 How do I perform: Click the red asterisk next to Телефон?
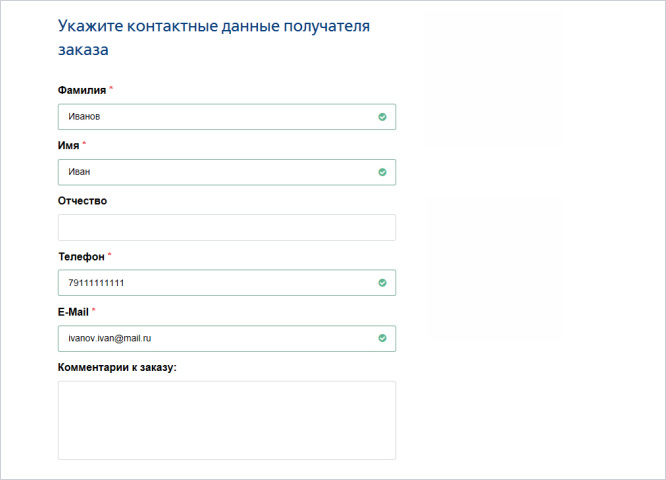coord(110,255)
